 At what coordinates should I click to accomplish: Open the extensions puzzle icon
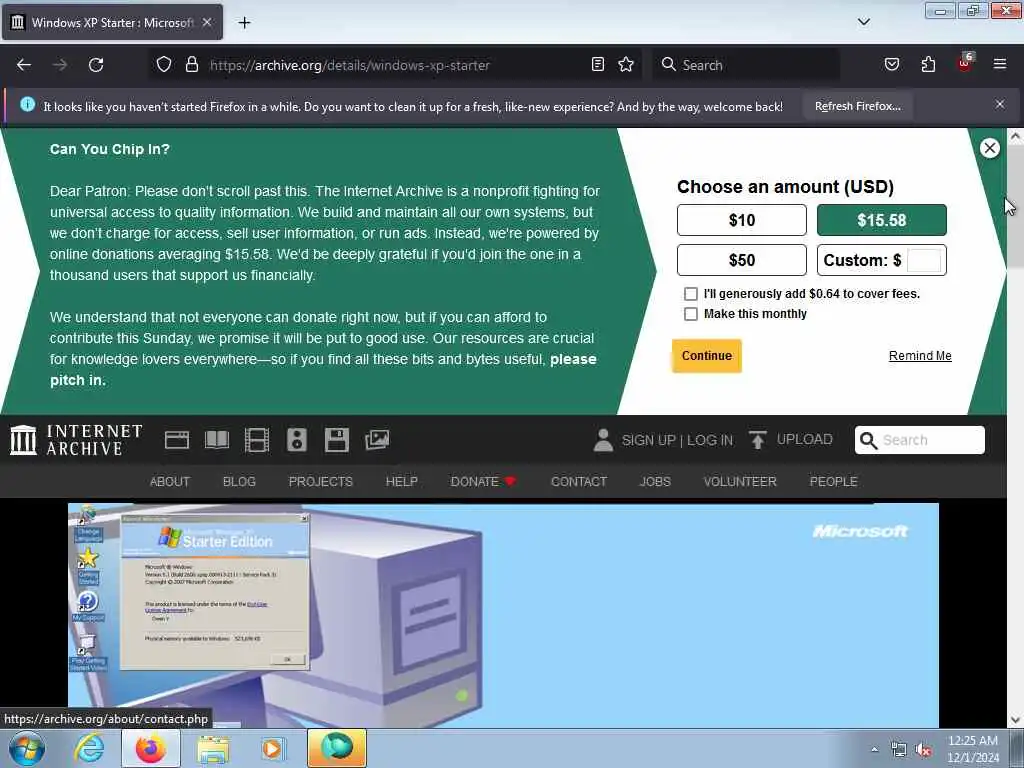click(x=928, y=64)
